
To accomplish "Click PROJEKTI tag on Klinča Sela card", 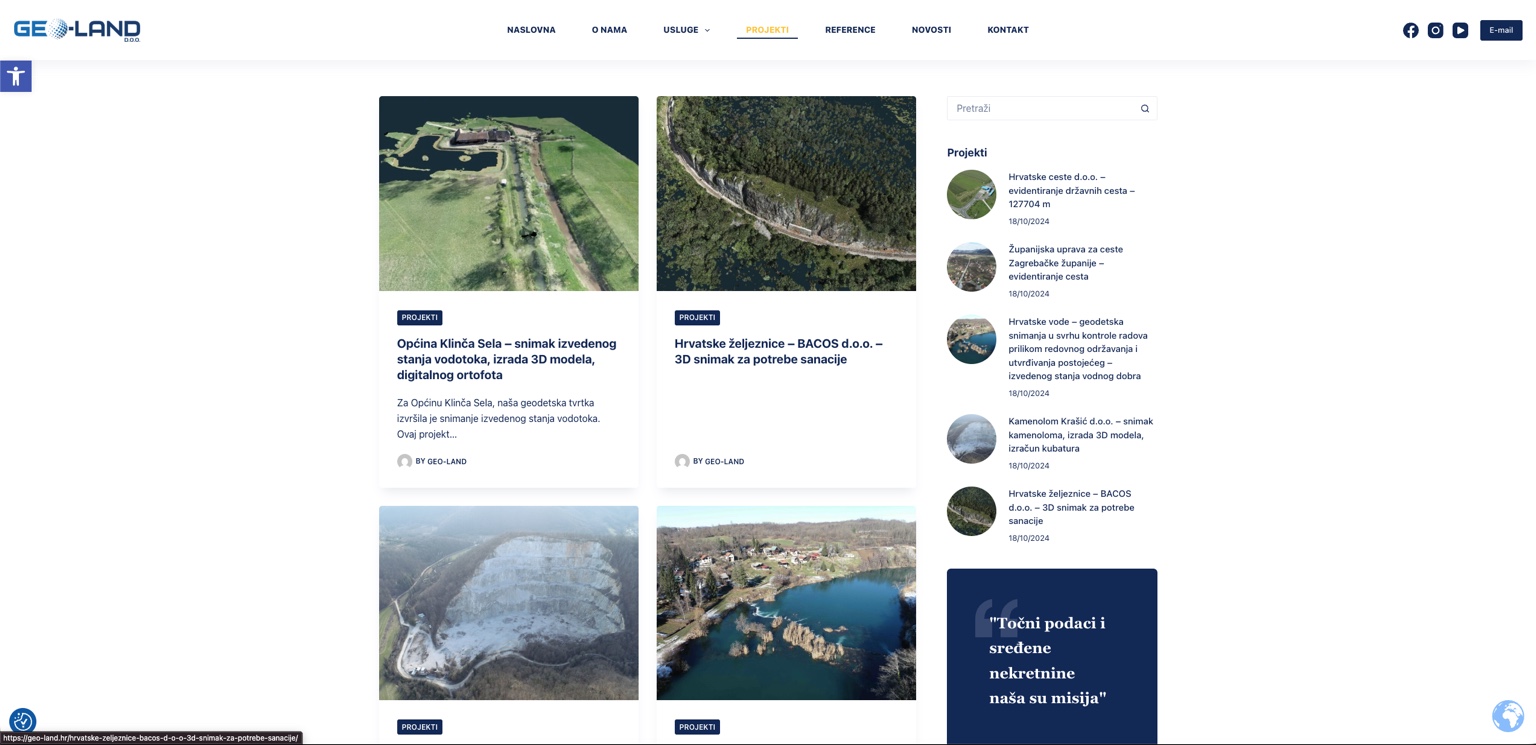I will point(419,317).
